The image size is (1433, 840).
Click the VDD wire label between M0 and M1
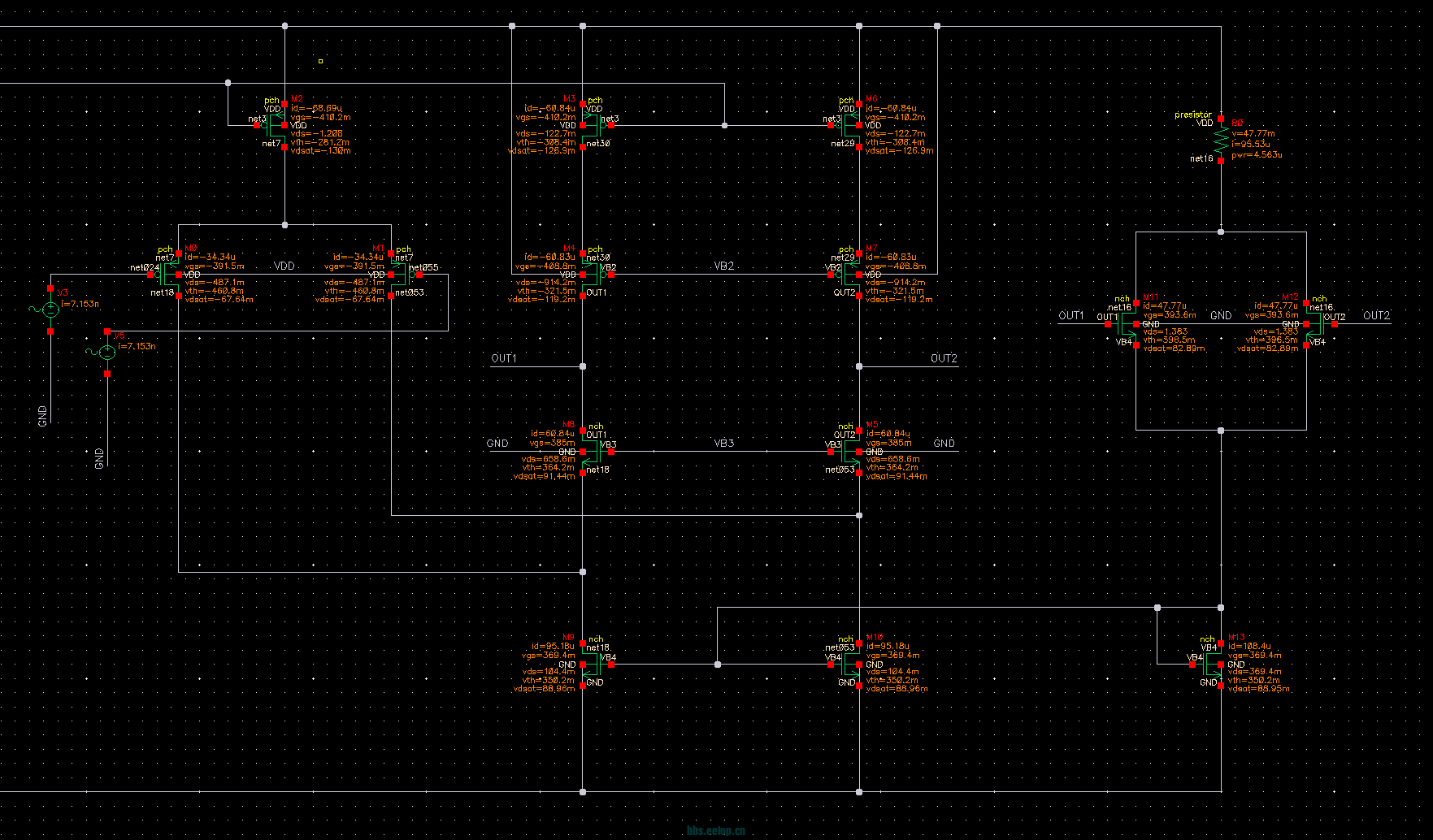tap(284, 266)
